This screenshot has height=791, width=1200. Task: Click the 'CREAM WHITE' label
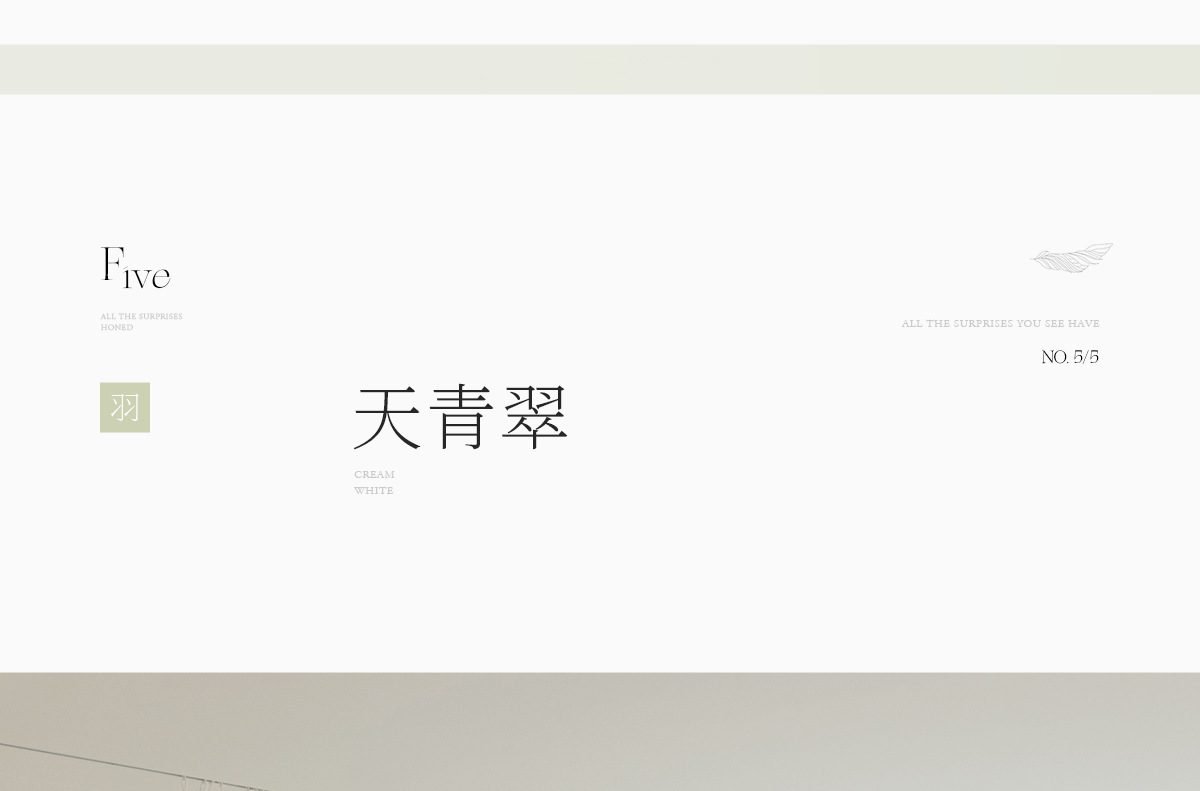(x=374, y=483)
